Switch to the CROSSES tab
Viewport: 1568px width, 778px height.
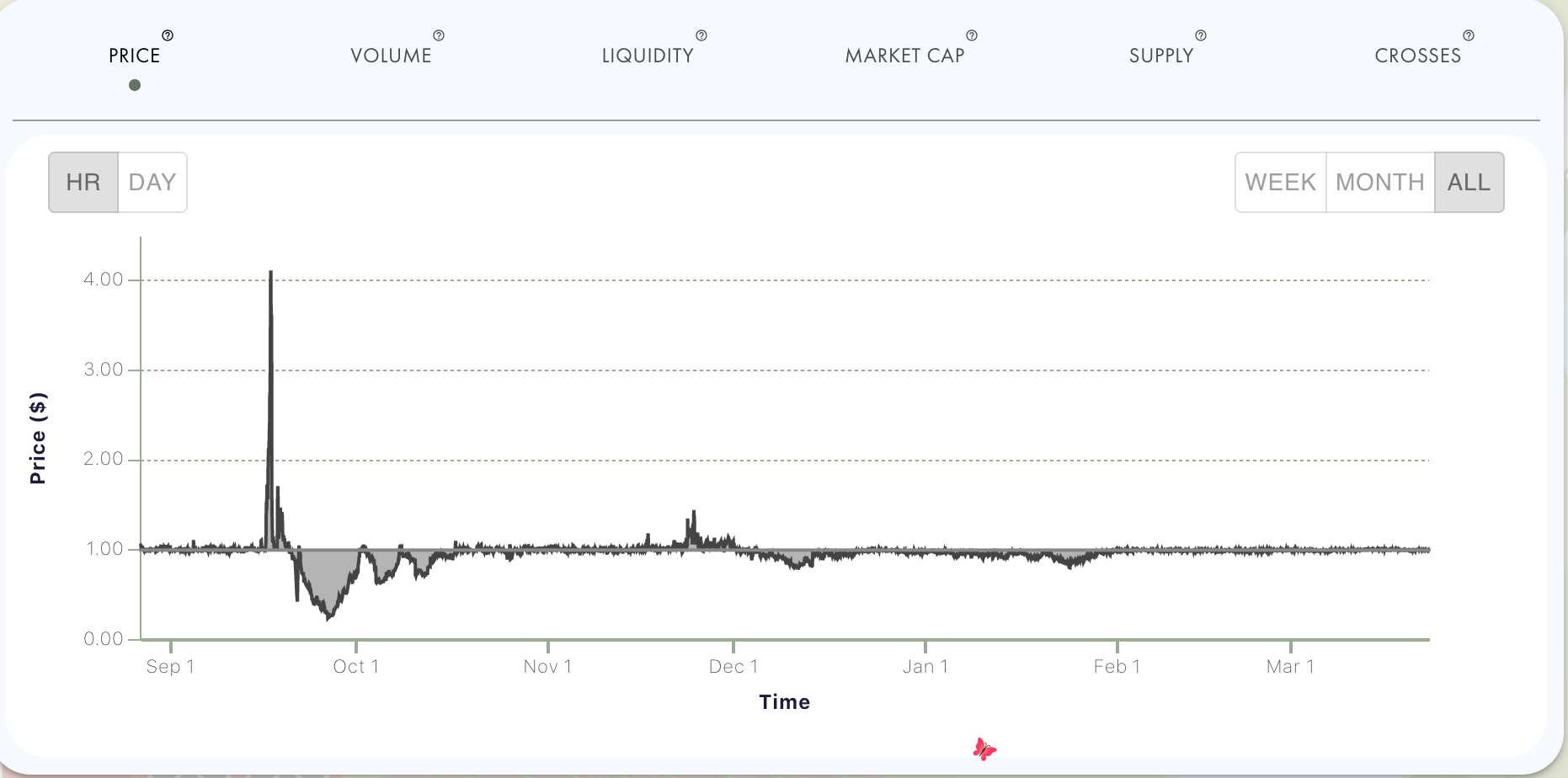pos(1418,56)
